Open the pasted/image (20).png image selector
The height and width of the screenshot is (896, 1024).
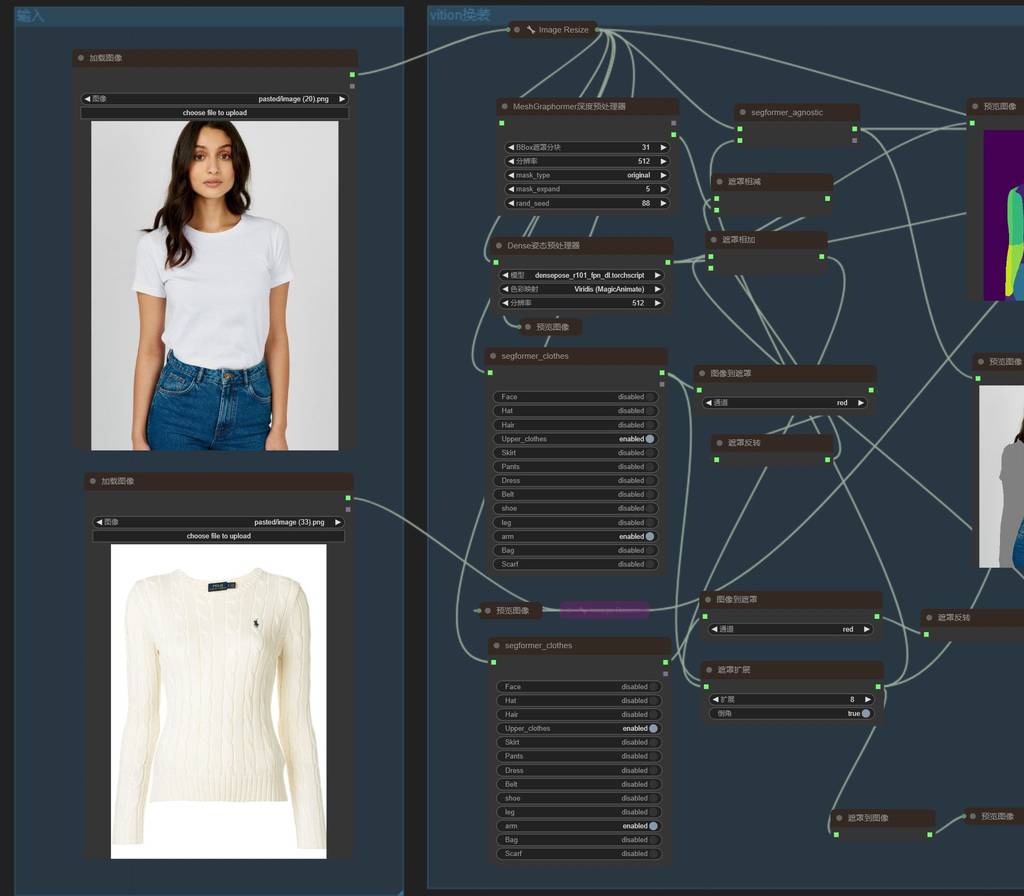[x=215, y=99]
